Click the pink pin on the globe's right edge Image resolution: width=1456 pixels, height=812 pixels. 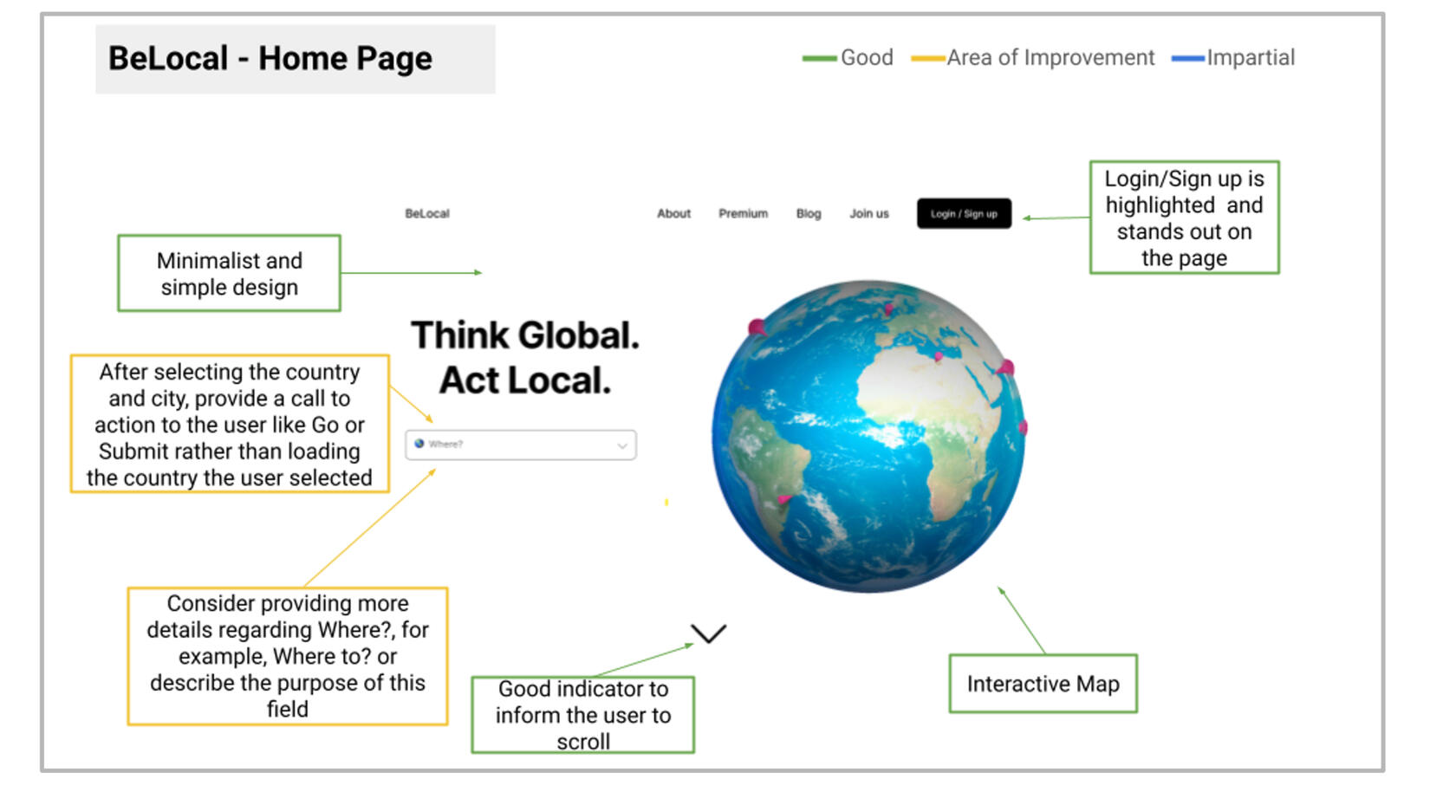coord(1023,426)
